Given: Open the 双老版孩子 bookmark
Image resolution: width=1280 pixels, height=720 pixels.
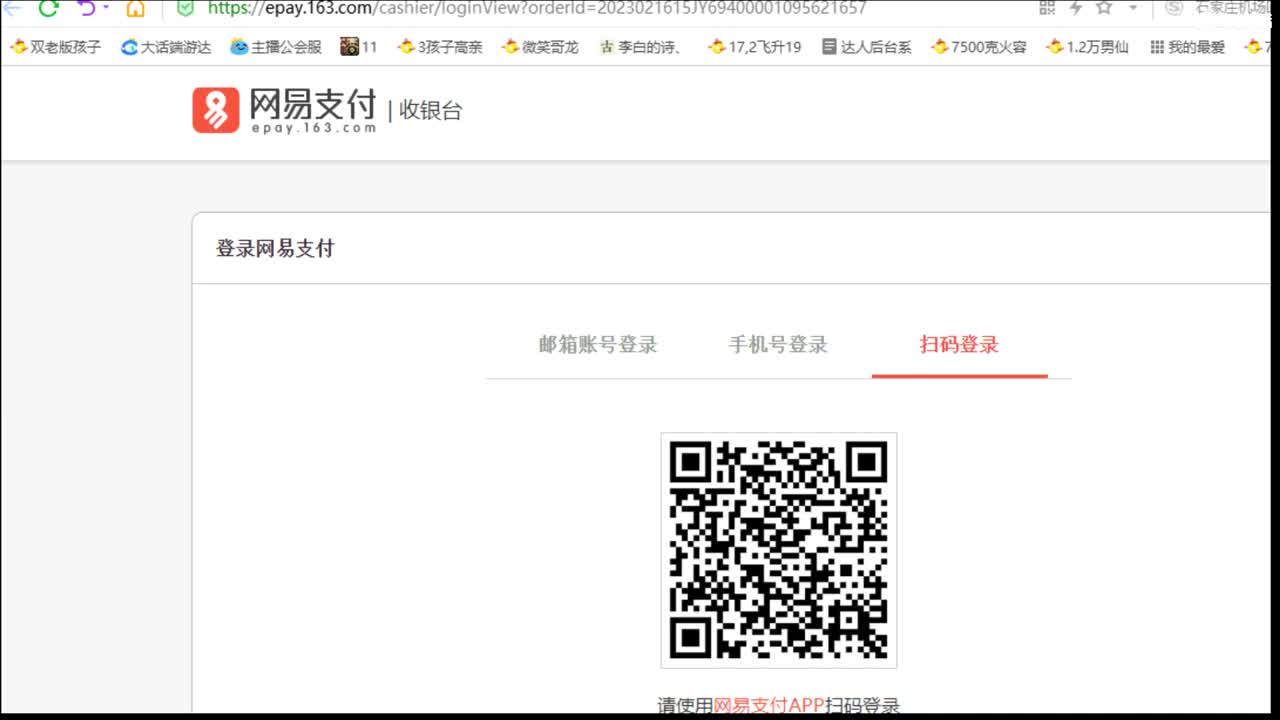Looking at the screenshot, I should pos(56,47).
